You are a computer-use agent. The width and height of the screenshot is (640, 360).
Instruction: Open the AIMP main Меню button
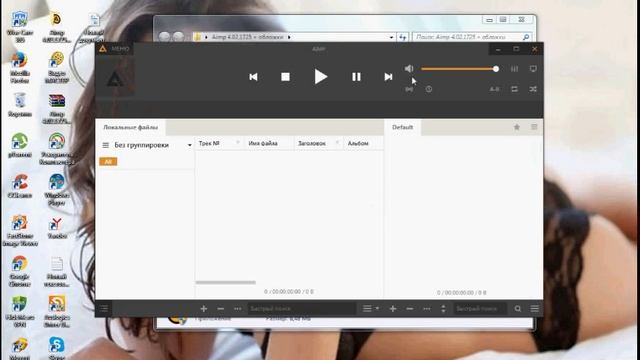pos(115,49)
